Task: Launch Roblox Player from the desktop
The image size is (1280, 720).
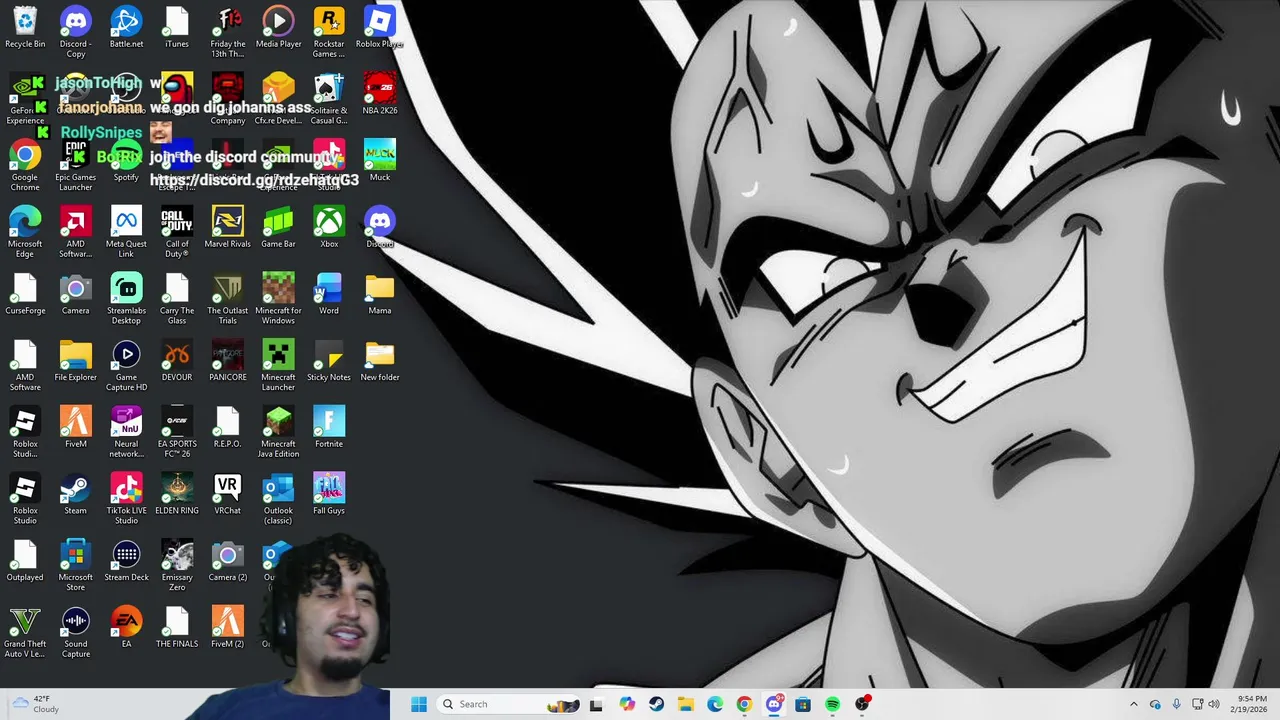Action: click(x=379, y=27)
